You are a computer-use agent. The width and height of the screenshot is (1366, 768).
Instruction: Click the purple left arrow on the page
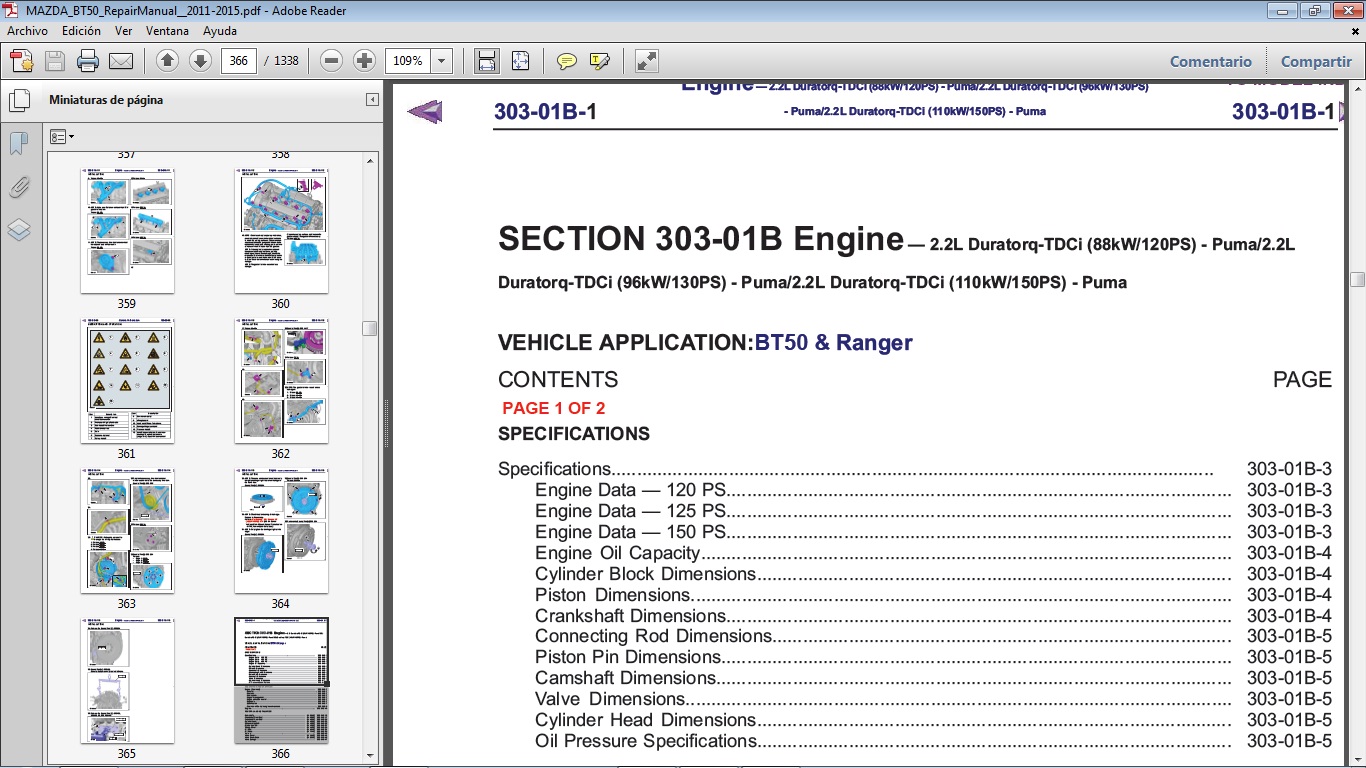click(425, 111)
